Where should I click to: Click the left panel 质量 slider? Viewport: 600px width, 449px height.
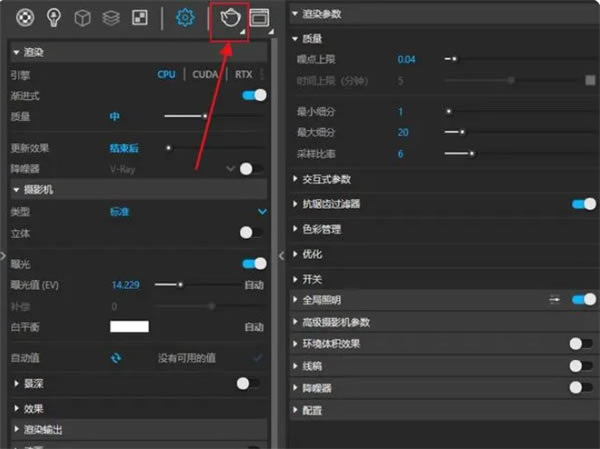(x=214, y=116)
